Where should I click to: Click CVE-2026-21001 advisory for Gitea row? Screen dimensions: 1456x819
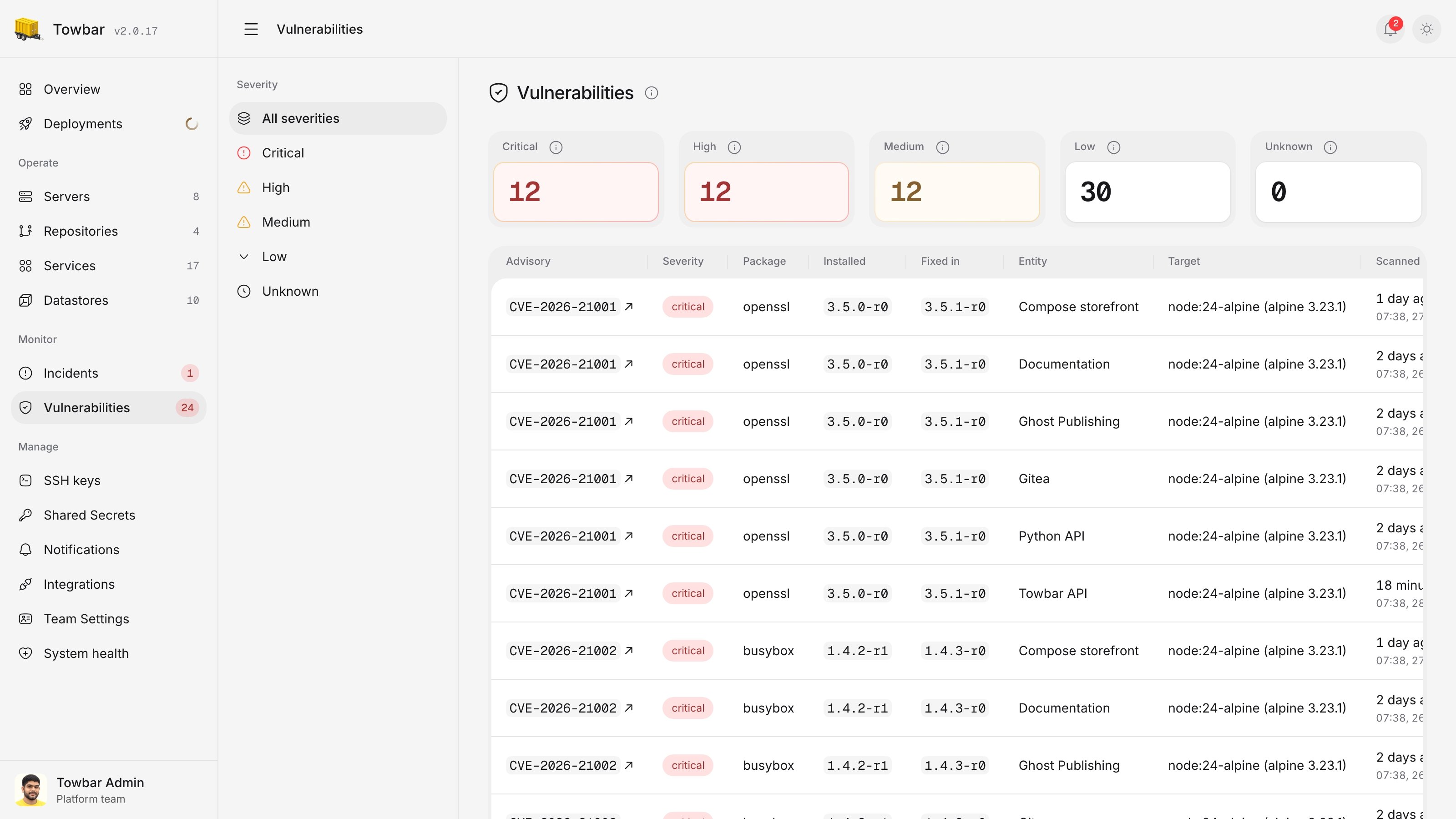(562, 478)
